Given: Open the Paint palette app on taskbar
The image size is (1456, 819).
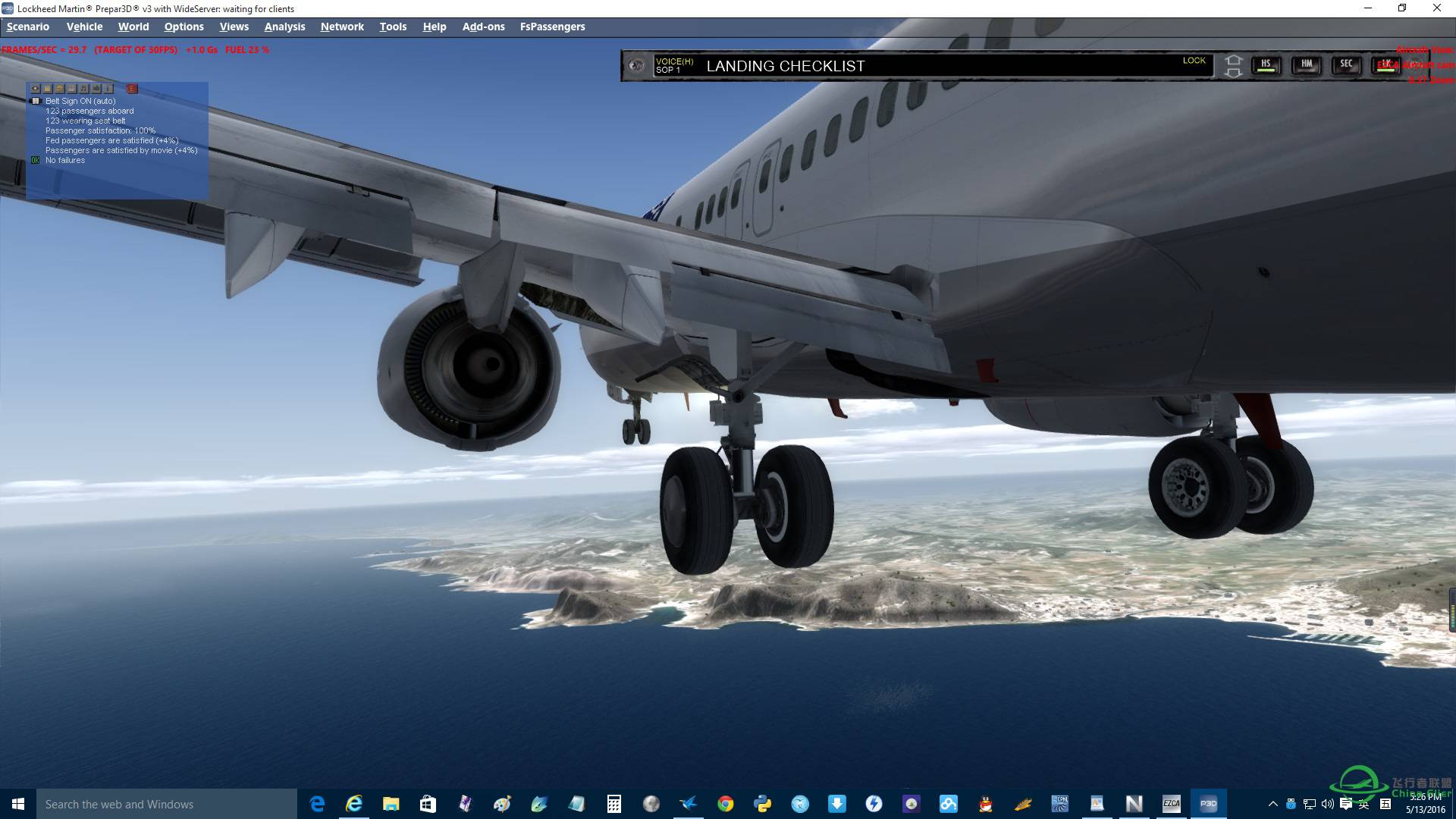Looking at the screenshot, I should click(502, 804).
